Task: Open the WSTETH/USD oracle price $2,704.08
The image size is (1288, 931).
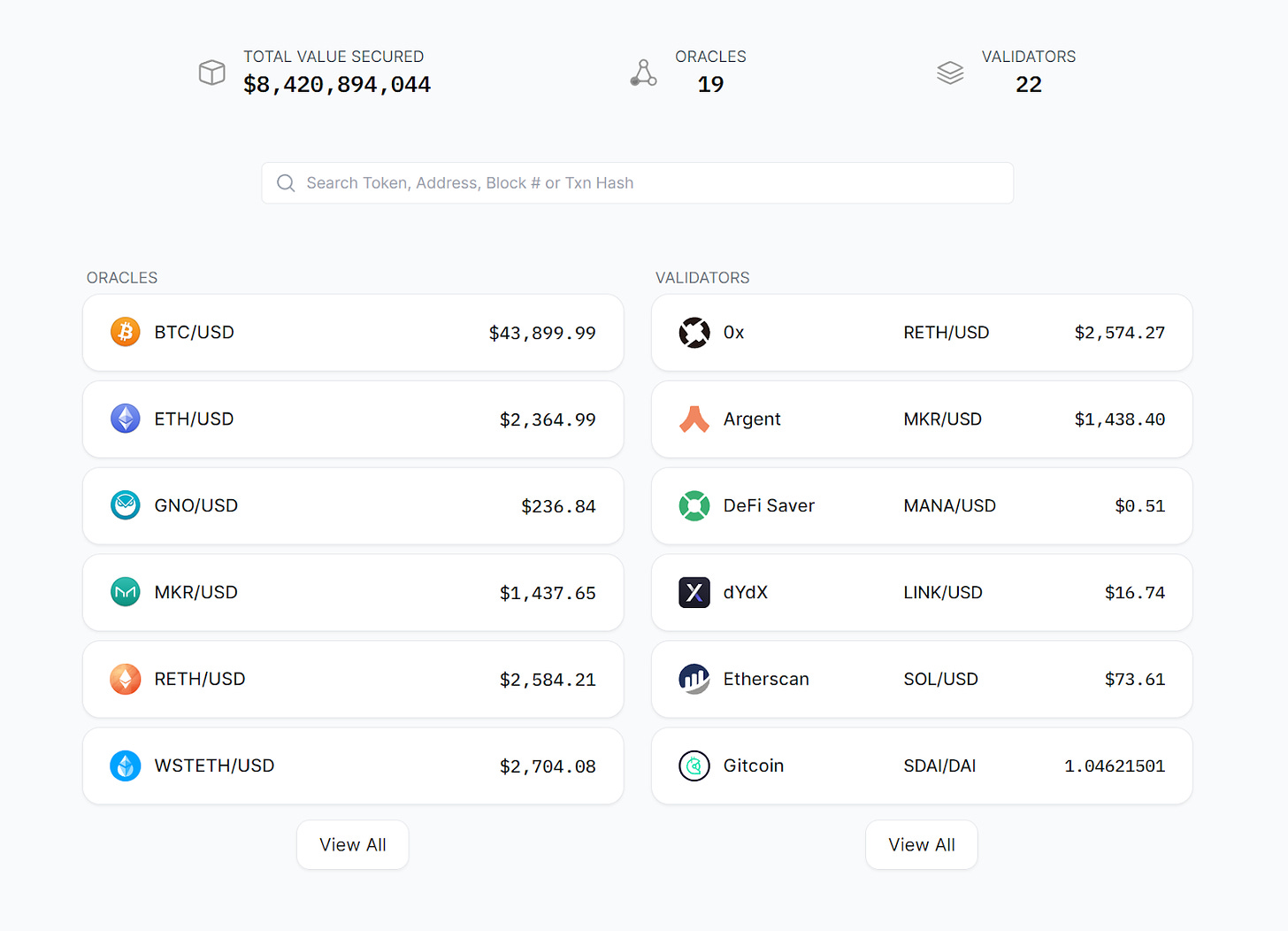Action: [547, 766]
